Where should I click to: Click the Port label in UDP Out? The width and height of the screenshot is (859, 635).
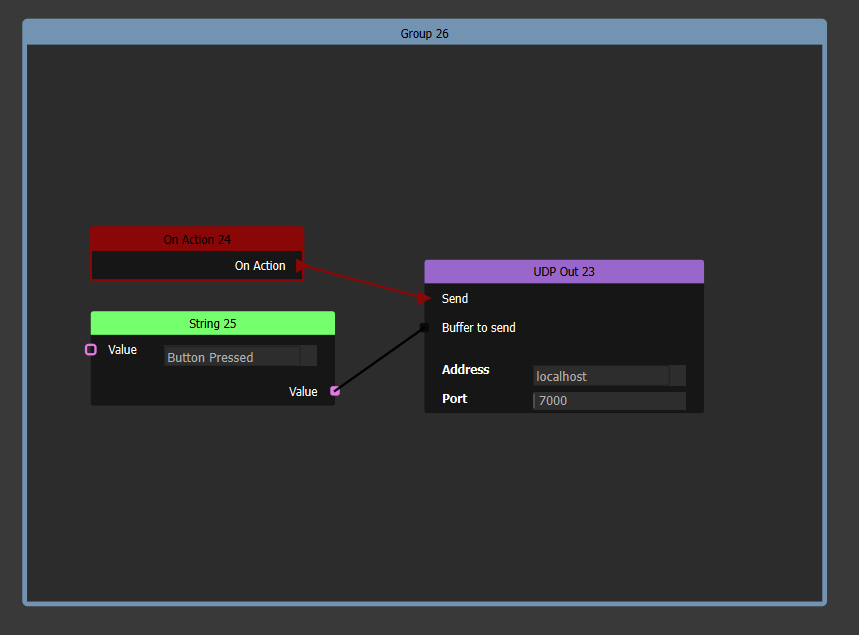coord(455,399)
